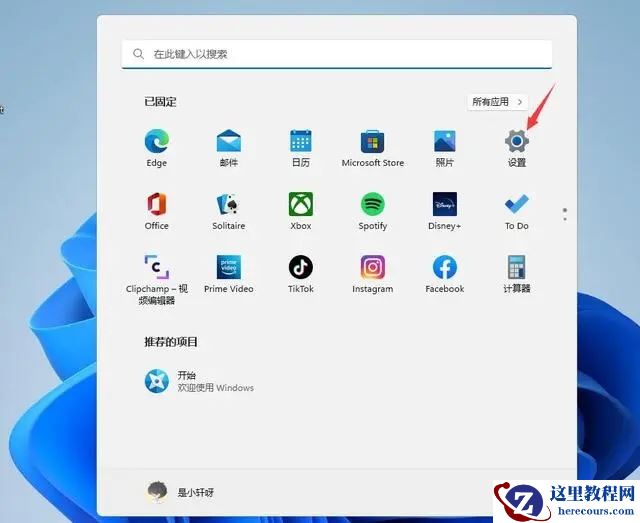
Task: Open the 照片 photos app
Action: [x=444, y=148]
